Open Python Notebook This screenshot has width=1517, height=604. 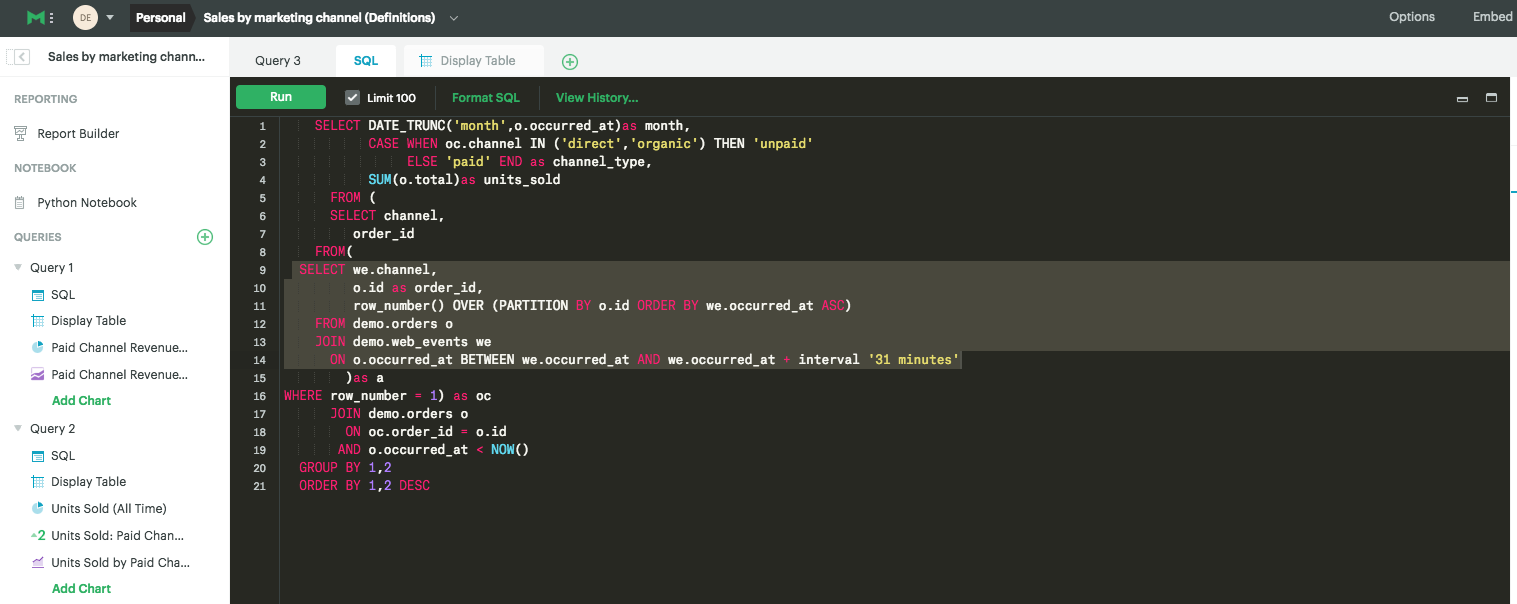point(87,202)
